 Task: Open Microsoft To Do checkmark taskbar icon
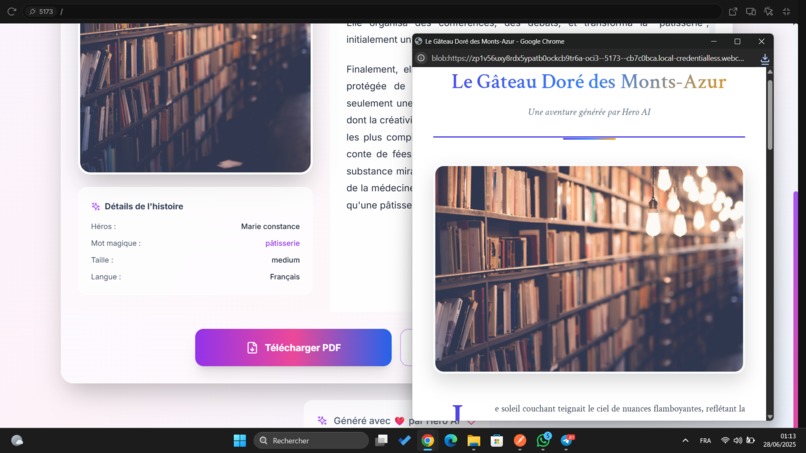(x=405, y=441)
